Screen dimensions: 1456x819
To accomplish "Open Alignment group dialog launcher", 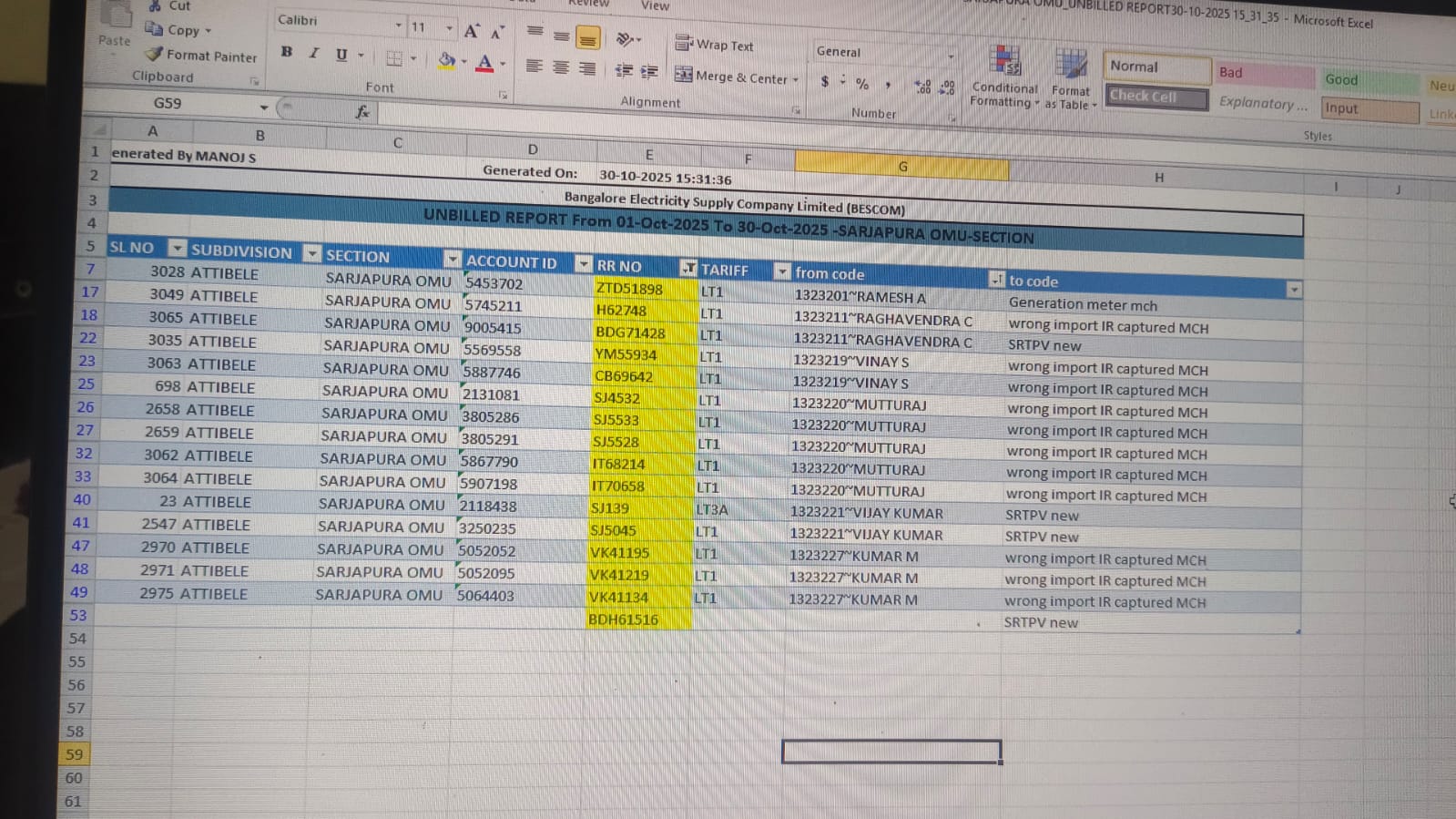I will (796, 110).
